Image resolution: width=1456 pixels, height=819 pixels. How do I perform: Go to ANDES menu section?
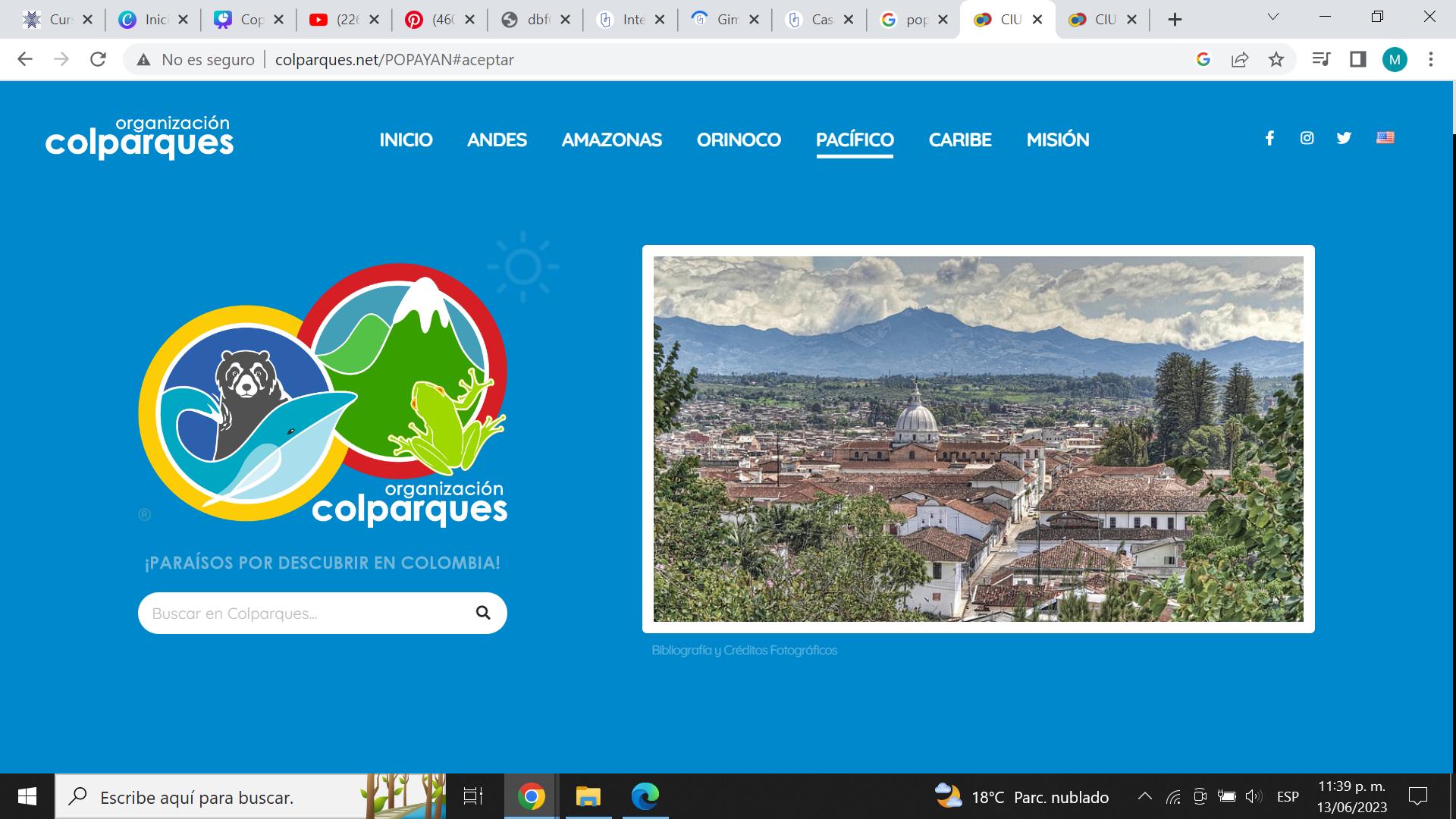[x=497, y=140]
